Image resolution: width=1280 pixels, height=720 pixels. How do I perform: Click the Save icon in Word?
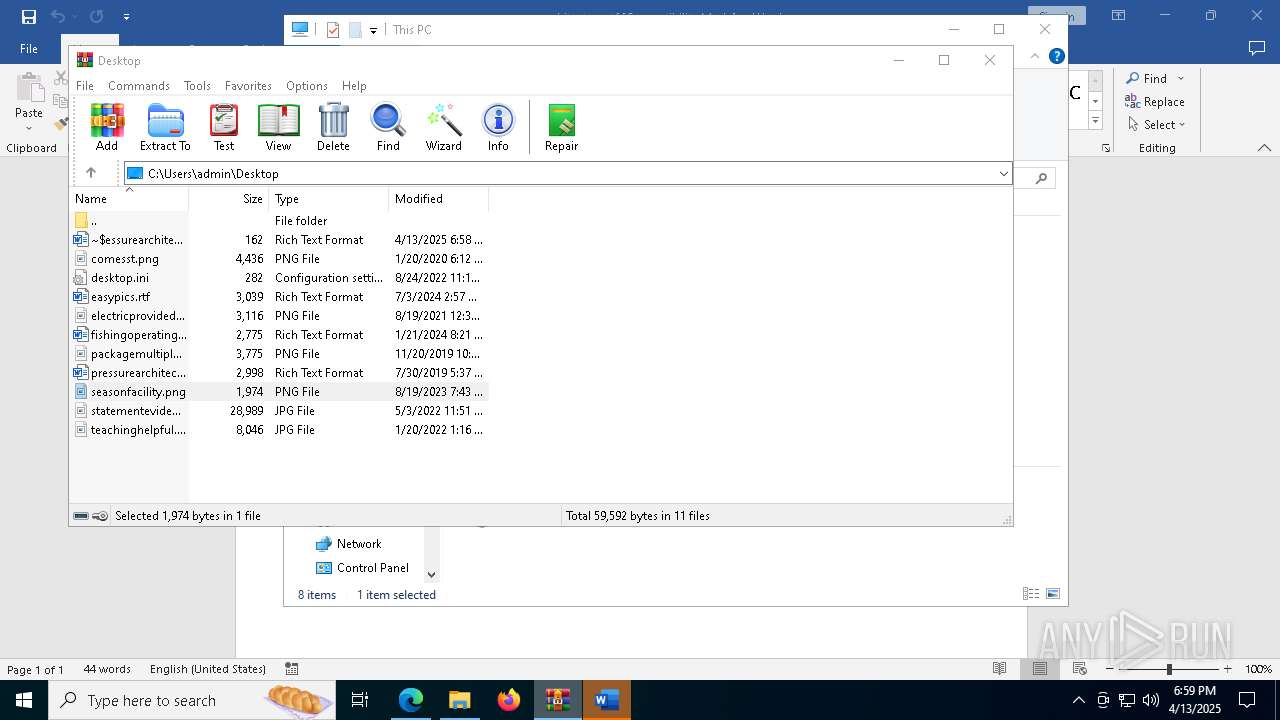[x=29, y=16]
